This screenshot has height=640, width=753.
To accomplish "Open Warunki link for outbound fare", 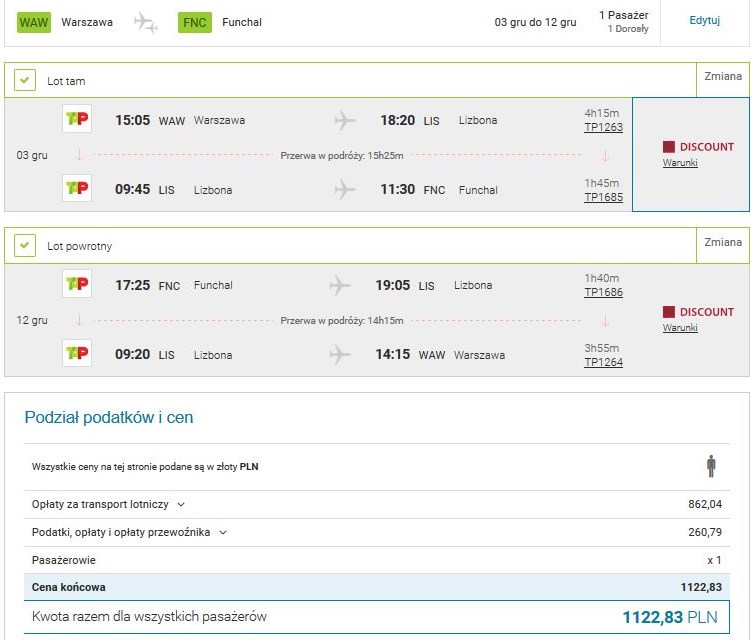I will coord(680,162).
